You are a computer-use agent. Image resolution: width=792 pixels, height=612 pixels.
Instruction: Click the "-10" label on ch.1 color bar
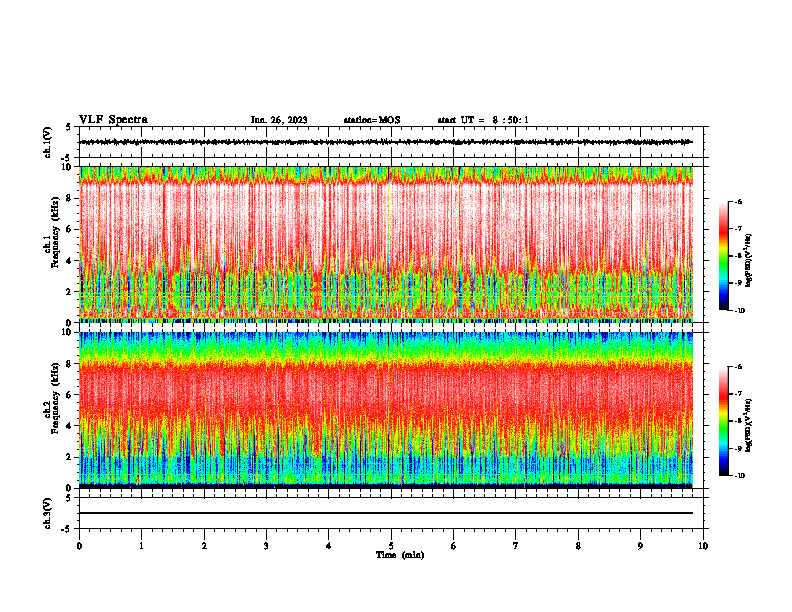click(739, 311)
